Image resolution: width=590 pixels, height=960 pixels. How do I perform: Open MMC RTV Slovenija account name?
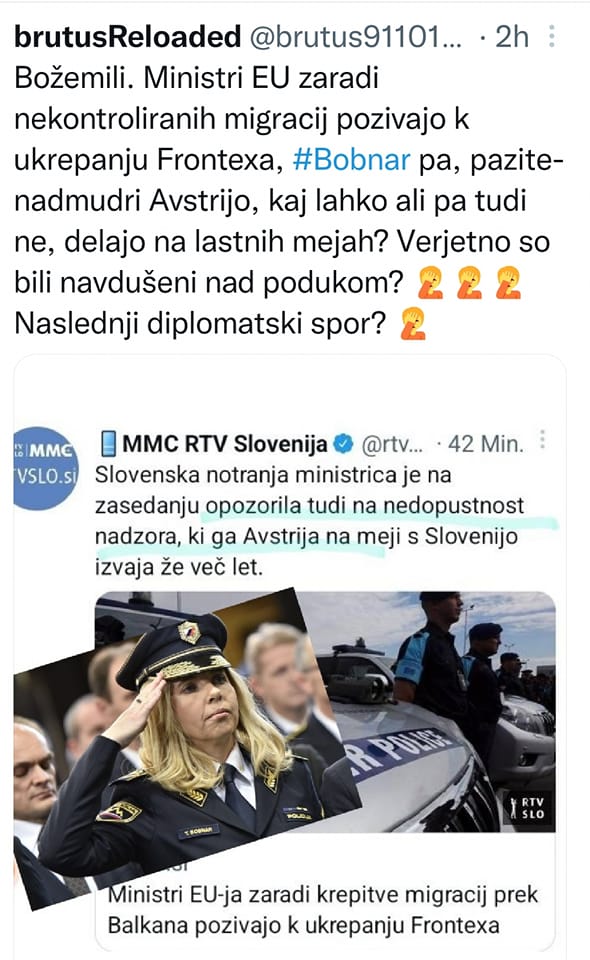point(225,444)
